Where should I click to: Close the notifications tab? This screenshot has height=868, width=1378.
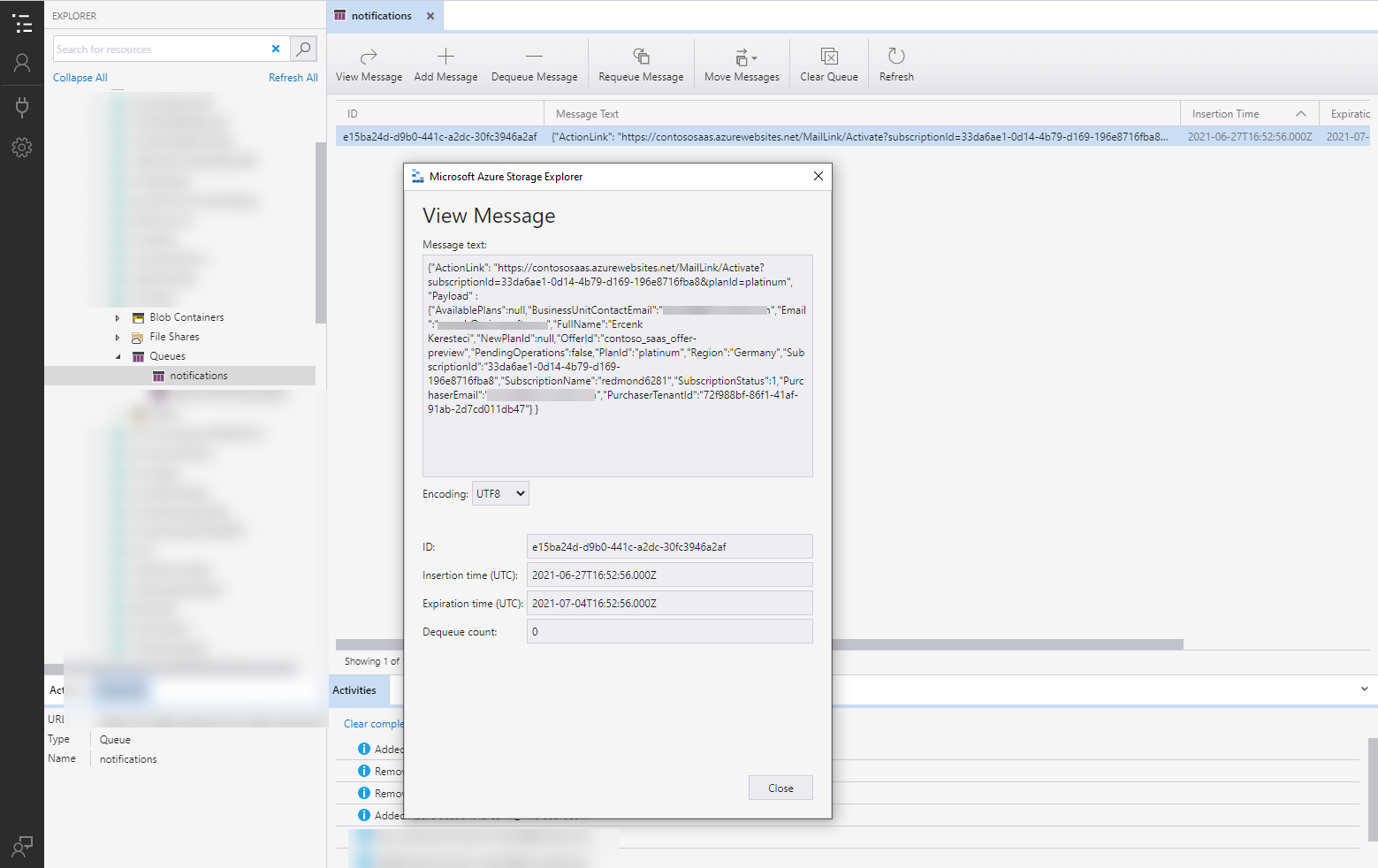point(430,16)
